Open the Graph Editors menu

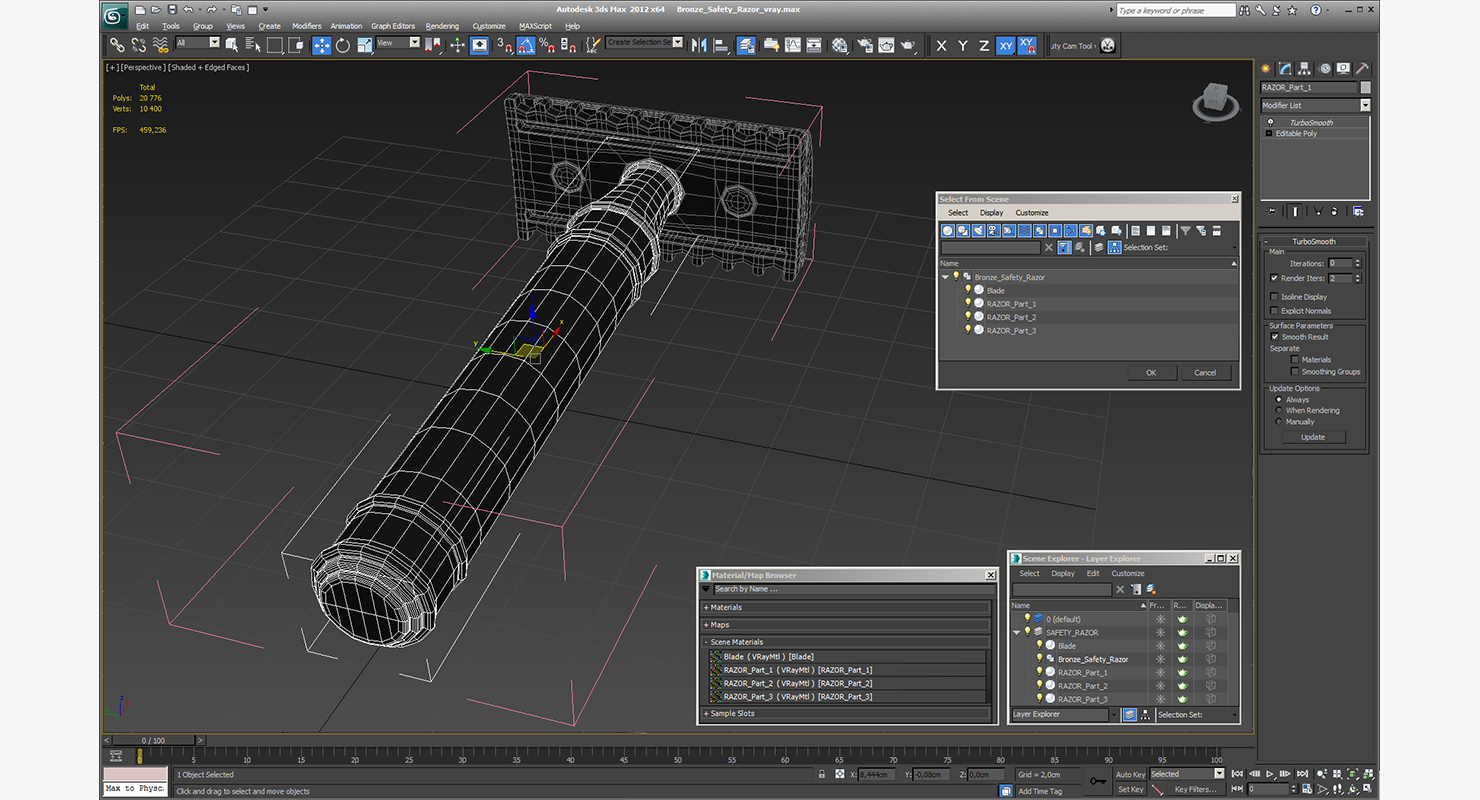pos(392,26)
